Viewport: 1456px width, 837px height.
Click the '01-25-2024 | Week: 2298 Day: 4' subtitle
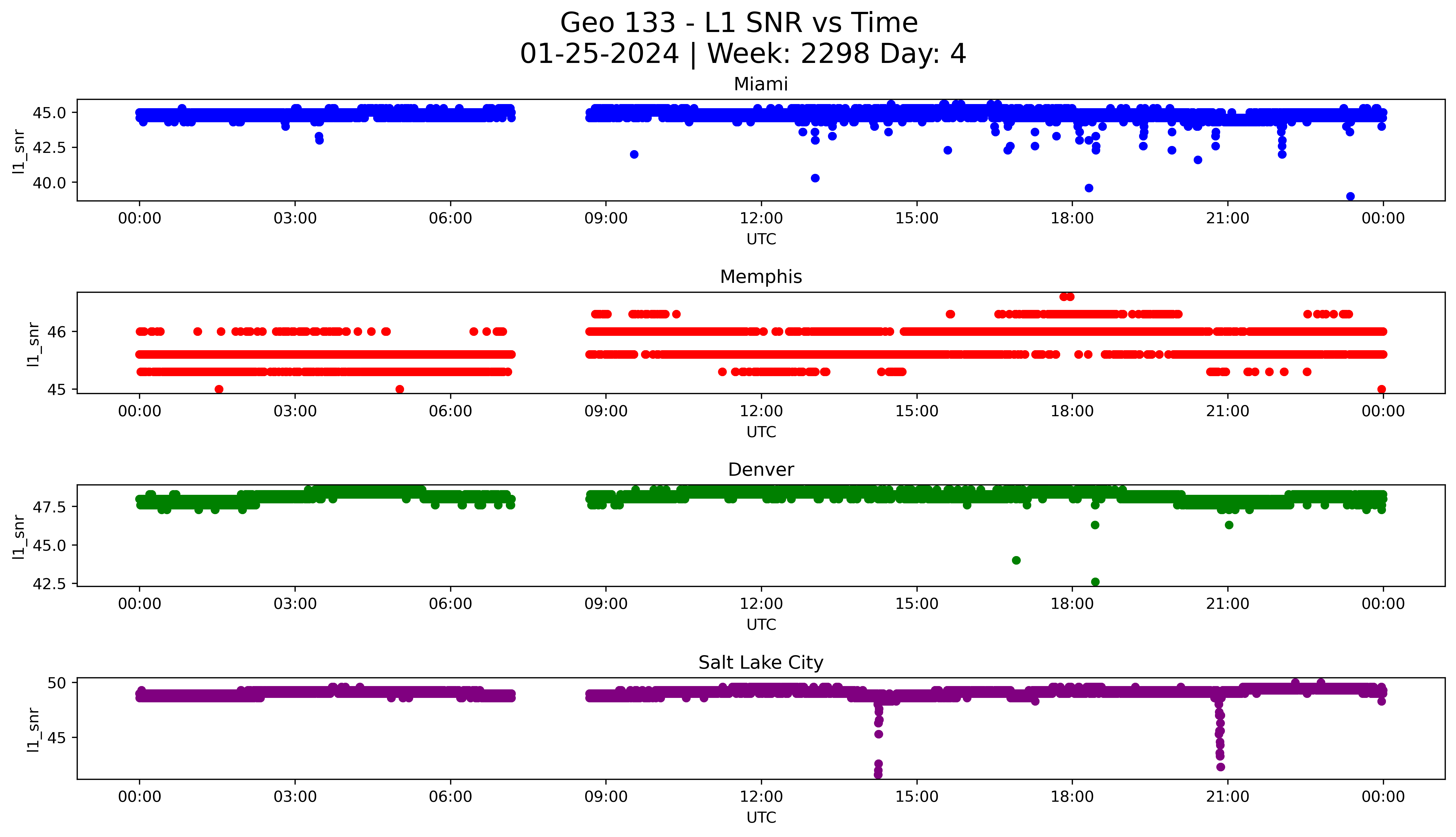coord(743,54)
